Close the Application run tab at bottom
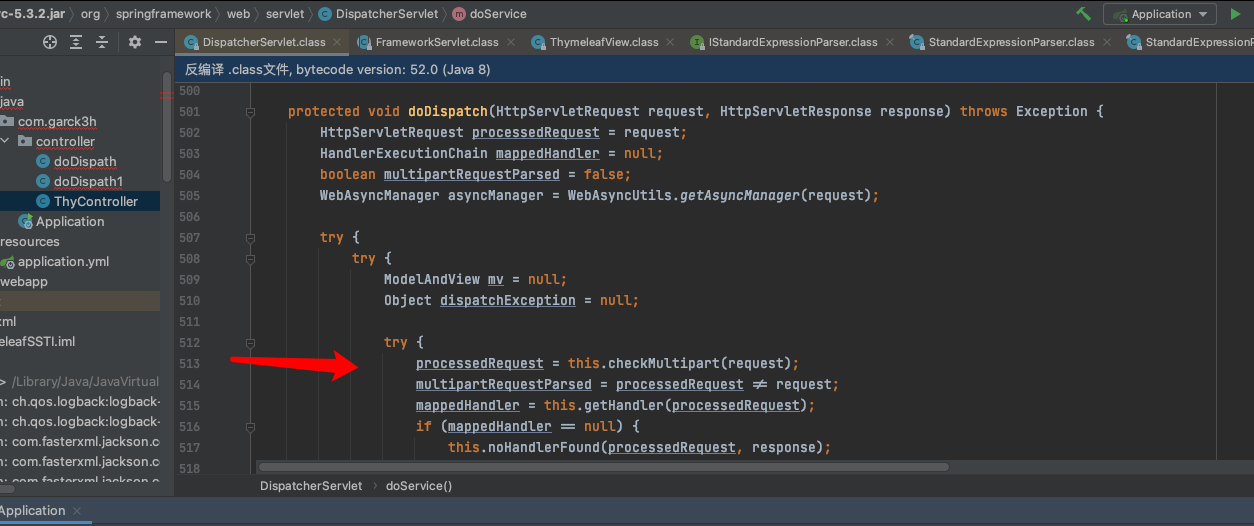Viewport: 1254px width, 526px height. click(x=79, y=511)
